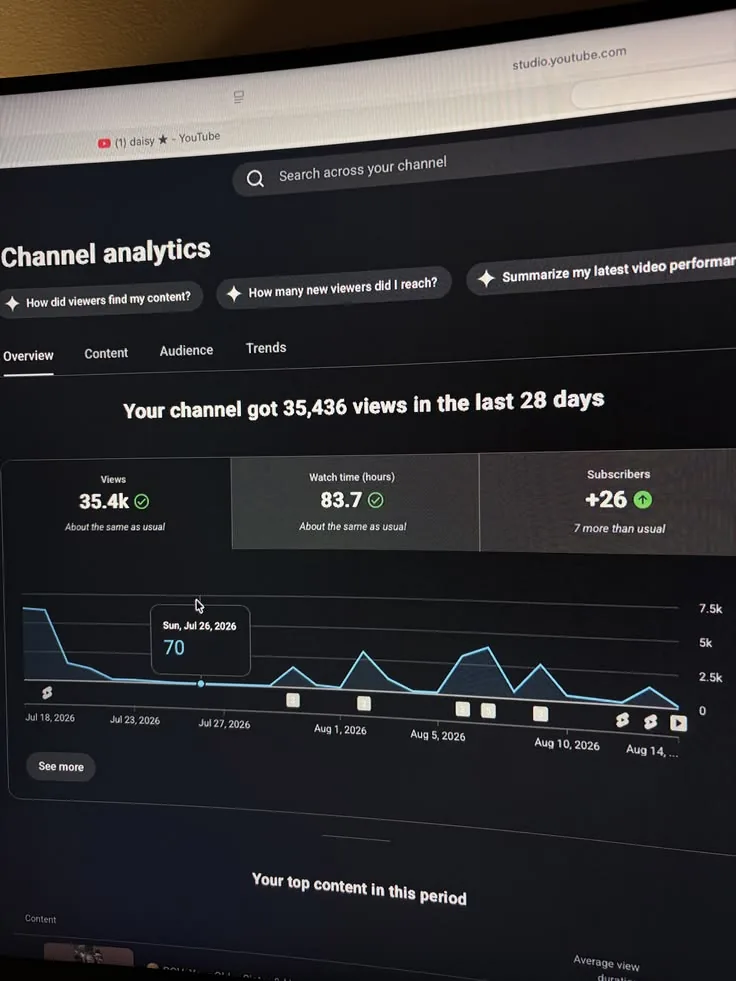The width and height of the screenshot is (736, 981).
Task: Click the 7.5k y-axis label
Action: 710,609
